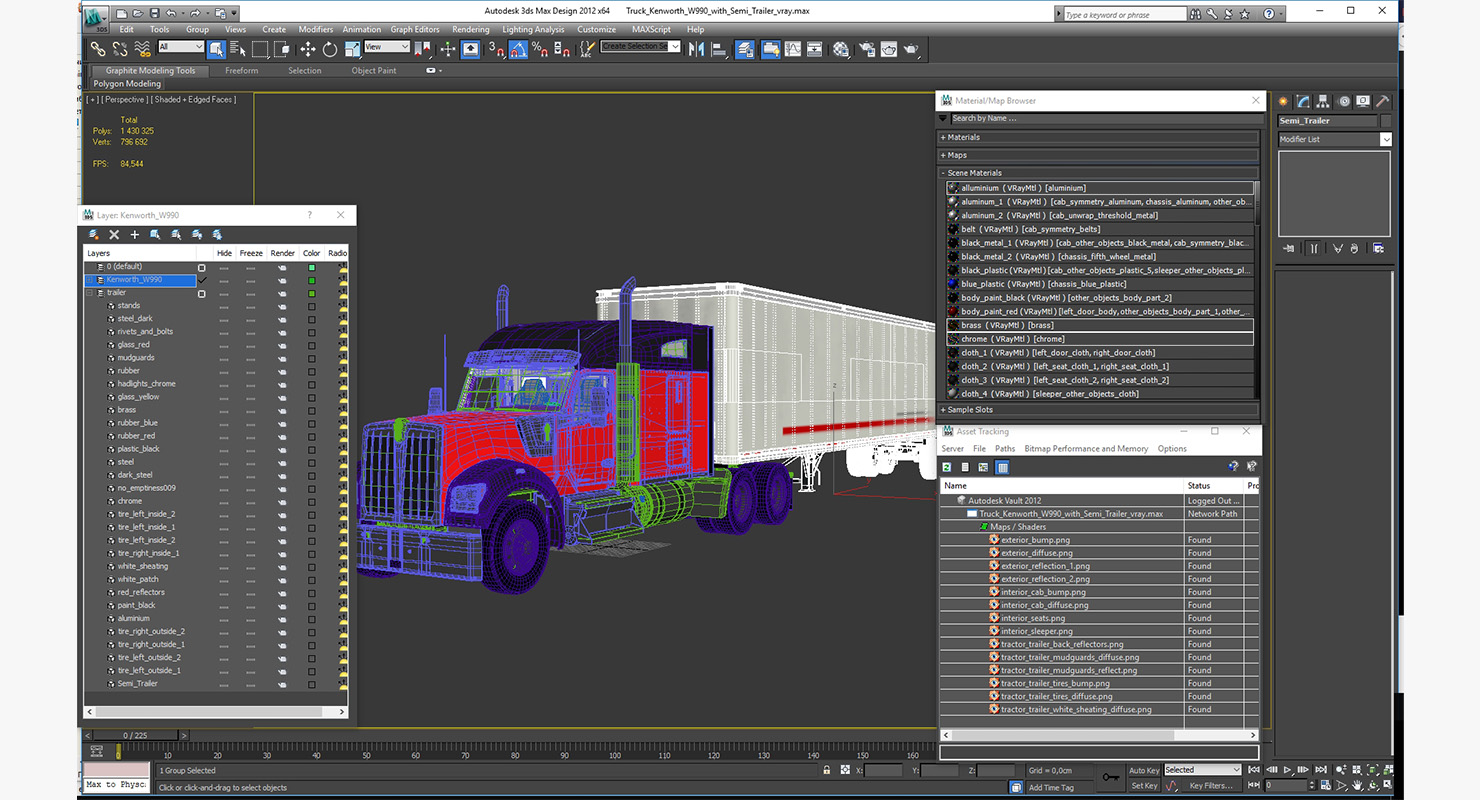Select the Select and Link tool
This screenshot has height=800, width=1480.
(x=98, y=49)
